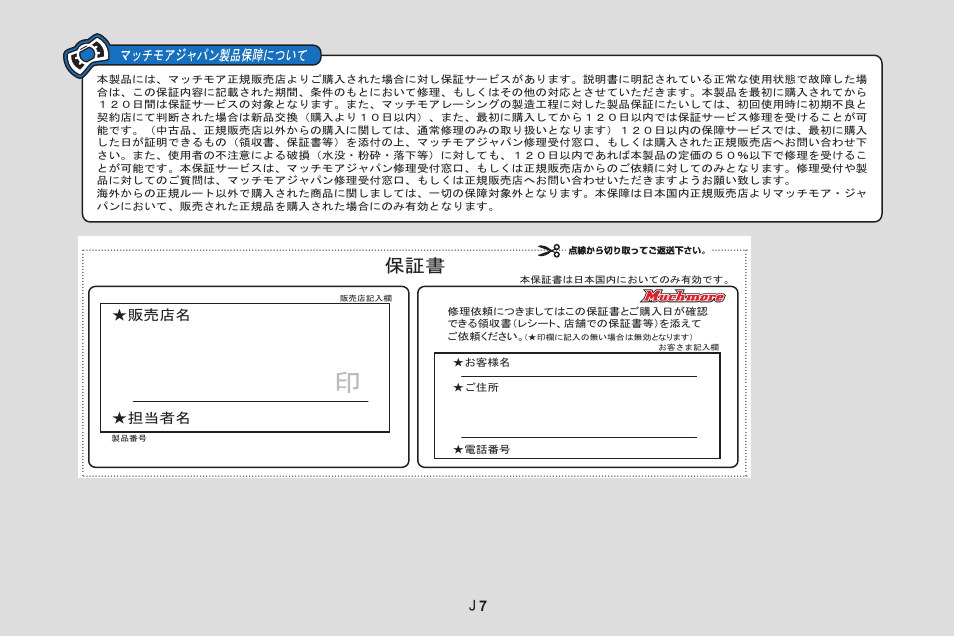Click the ★ご住所 field label
Screen dimensions: 954x636
476,388
